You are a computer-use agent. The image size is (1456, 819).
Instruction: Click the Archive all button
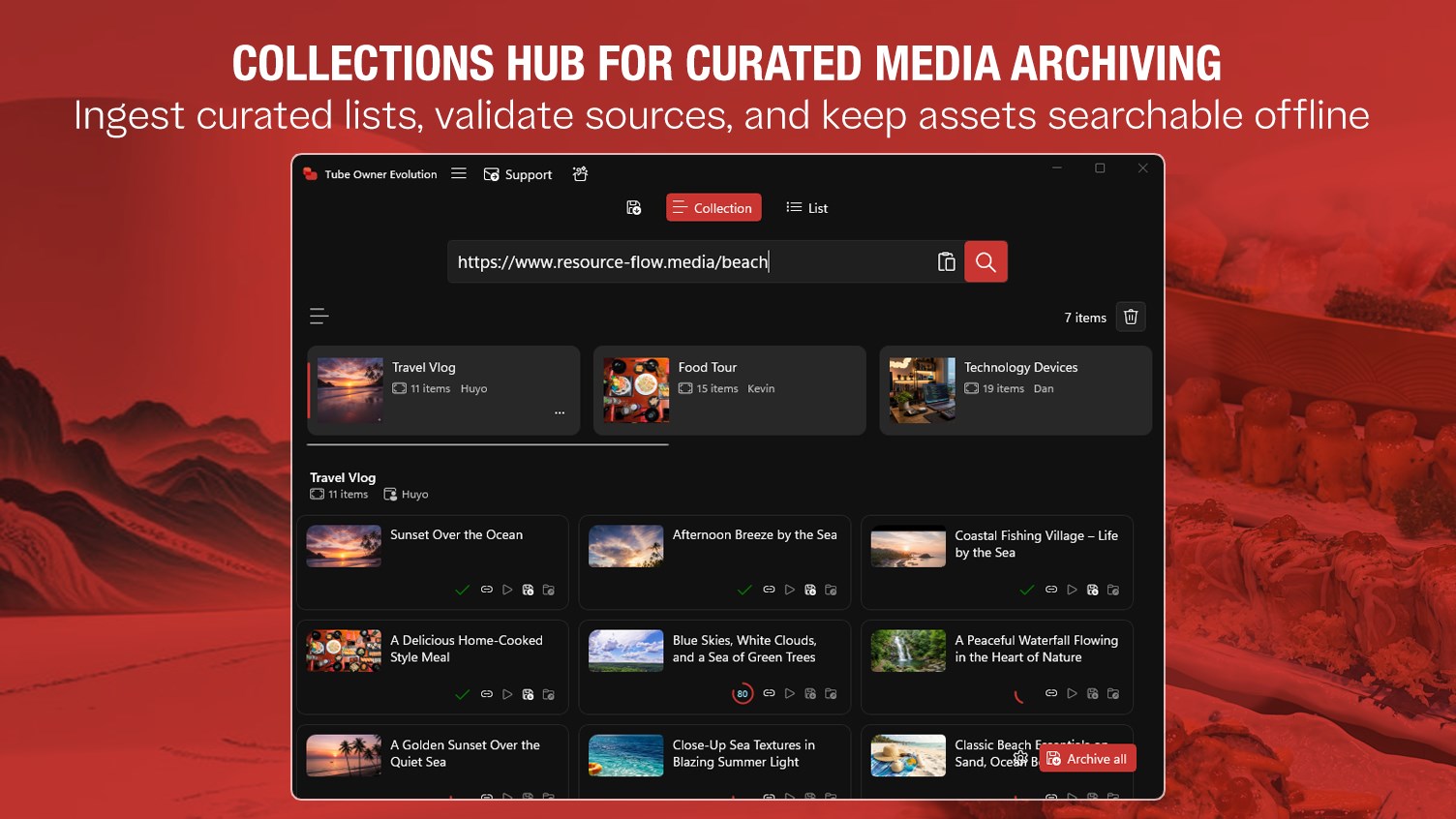pos(1087,759)
